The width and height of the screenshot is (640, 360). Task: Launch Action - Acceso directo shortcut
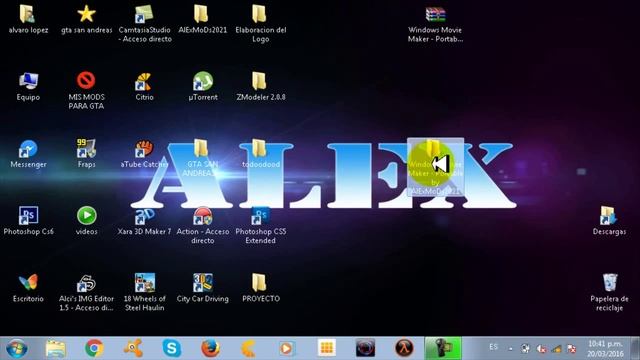point(203,225)
